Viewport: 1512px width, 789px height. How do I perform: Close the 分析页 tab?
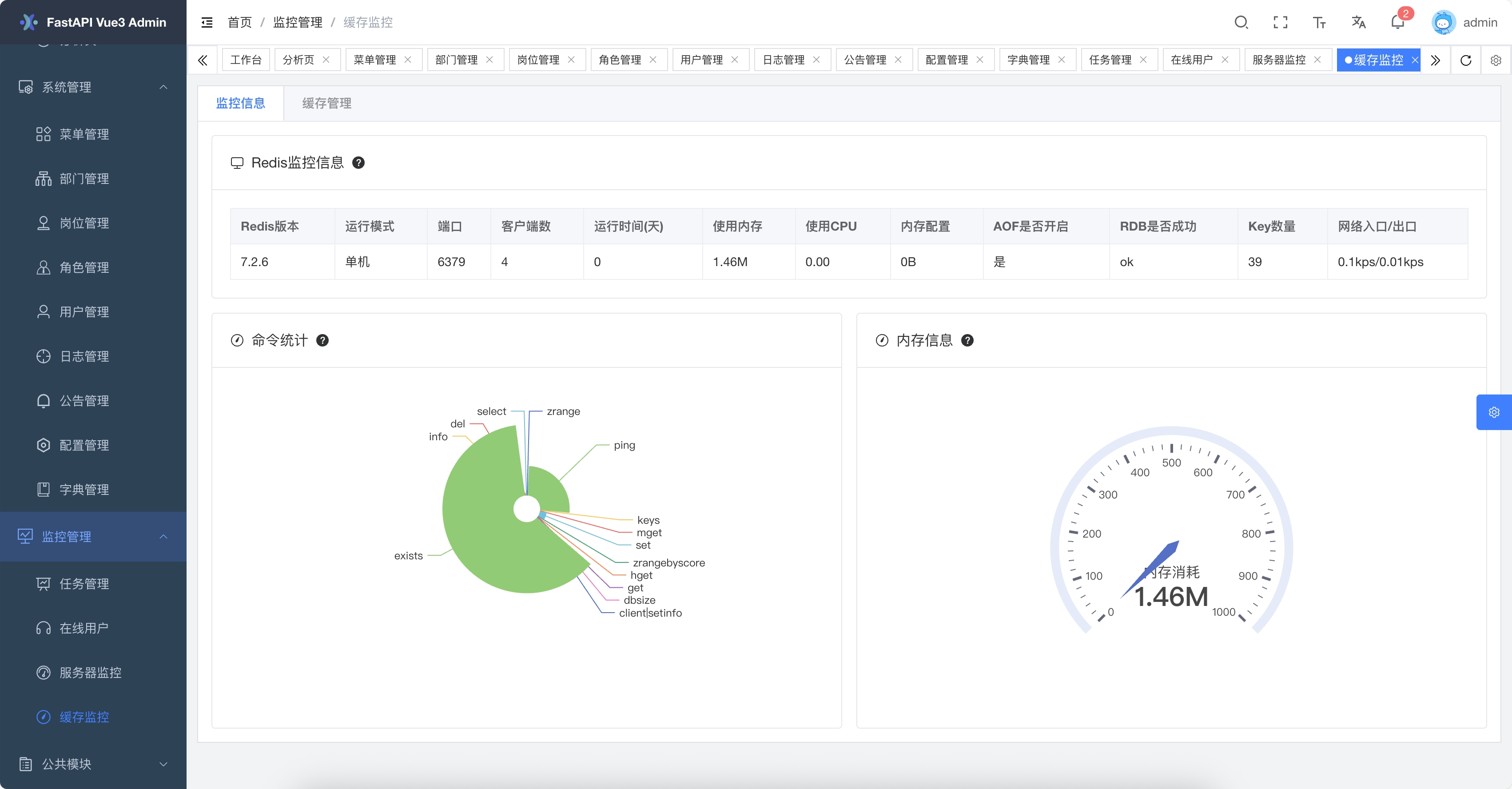pos(326,60)
